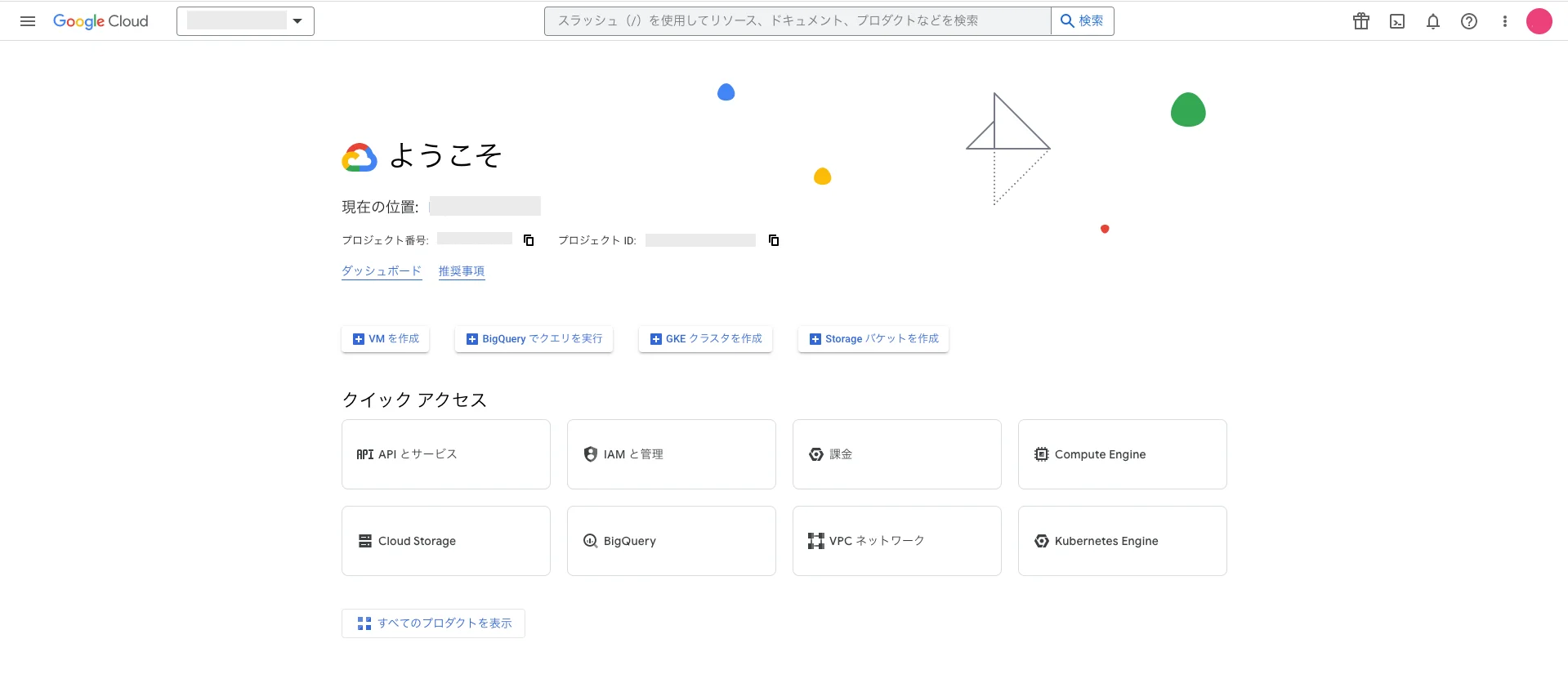This screenshot has width=1568, height=688.
Task: Click GKE クラスタを作成 button
Action: click(706, 339)
